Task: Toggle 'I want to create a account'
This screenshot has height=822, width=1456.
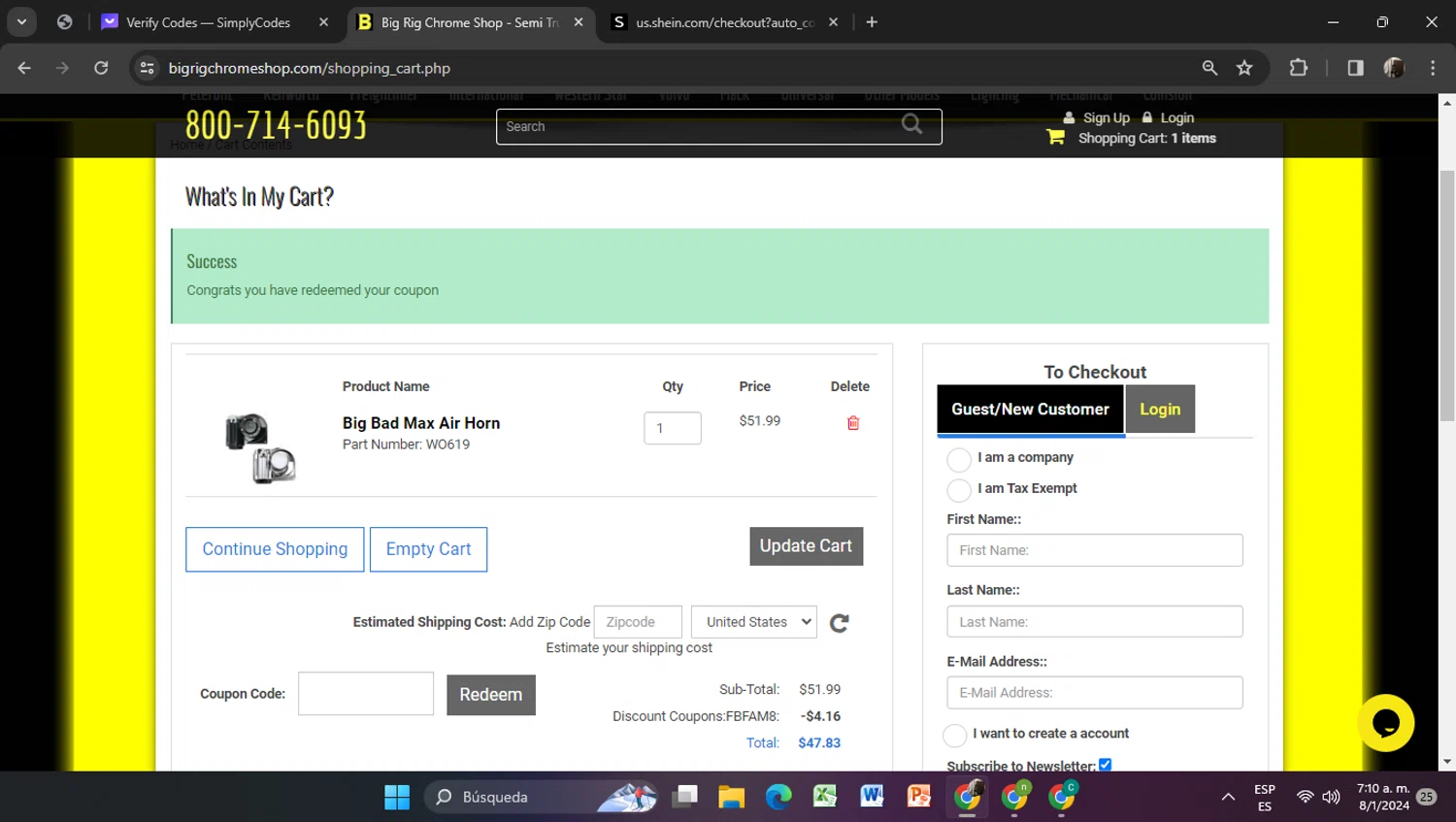Action: (955, 735)
